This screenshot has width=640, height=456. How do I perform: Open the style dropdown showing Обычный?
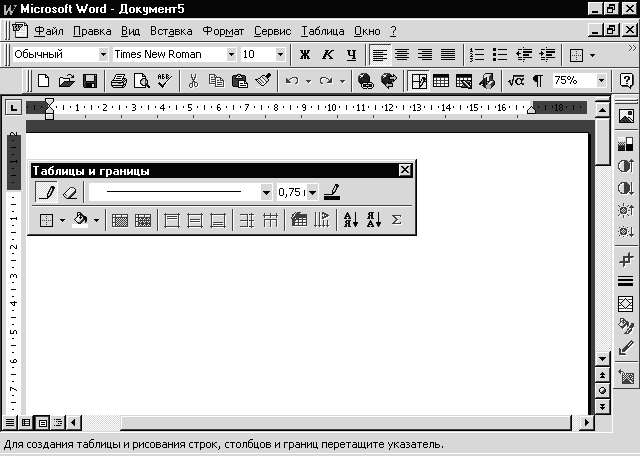pos(103,54)
